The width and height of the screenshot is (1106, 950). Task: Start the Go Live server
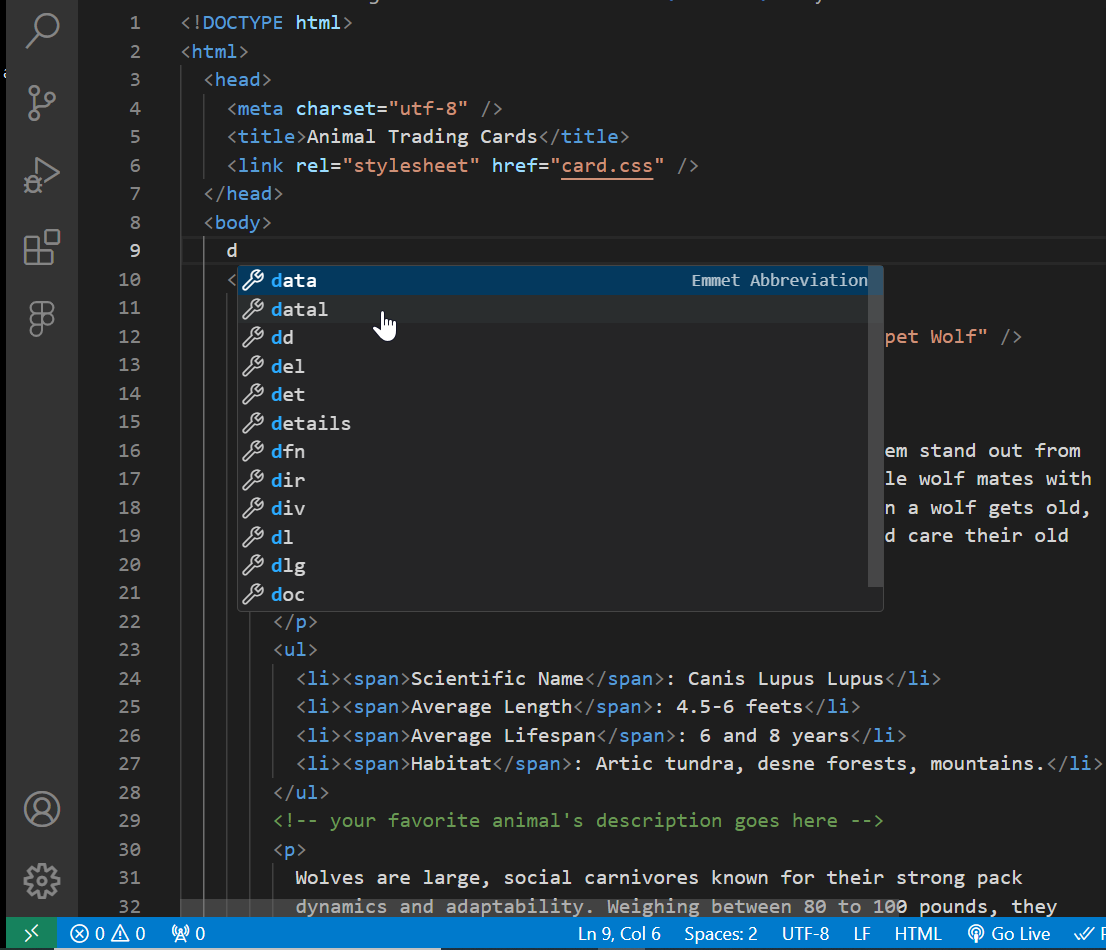[x=1009, y=934]
